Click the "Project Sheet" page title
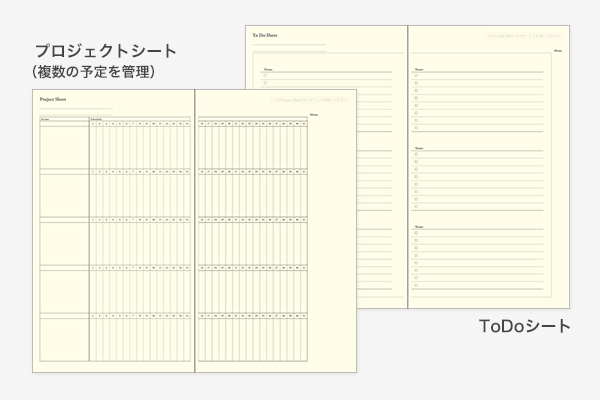This screenshot has height=400, width=600. (x=53, y=101)
